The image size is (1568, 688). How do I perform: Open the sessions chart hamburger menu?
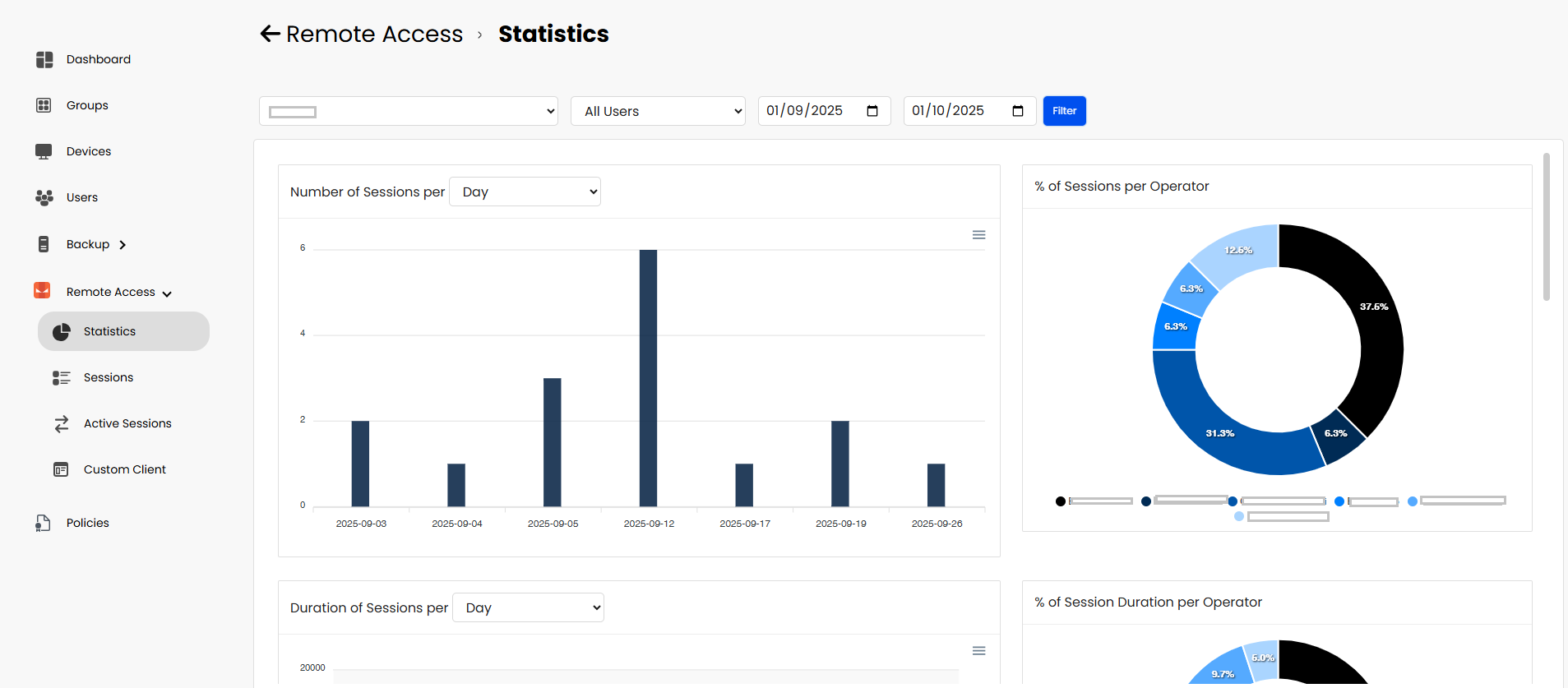pyautogui.click(x=978, y=235)
